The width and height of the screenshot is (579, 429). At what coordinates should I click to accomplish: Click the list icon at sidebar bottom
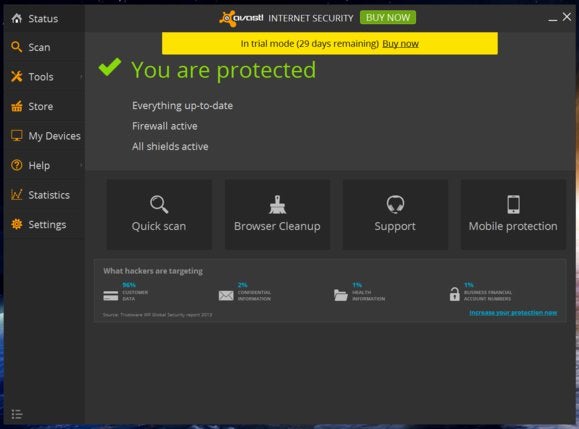point(17,414)
